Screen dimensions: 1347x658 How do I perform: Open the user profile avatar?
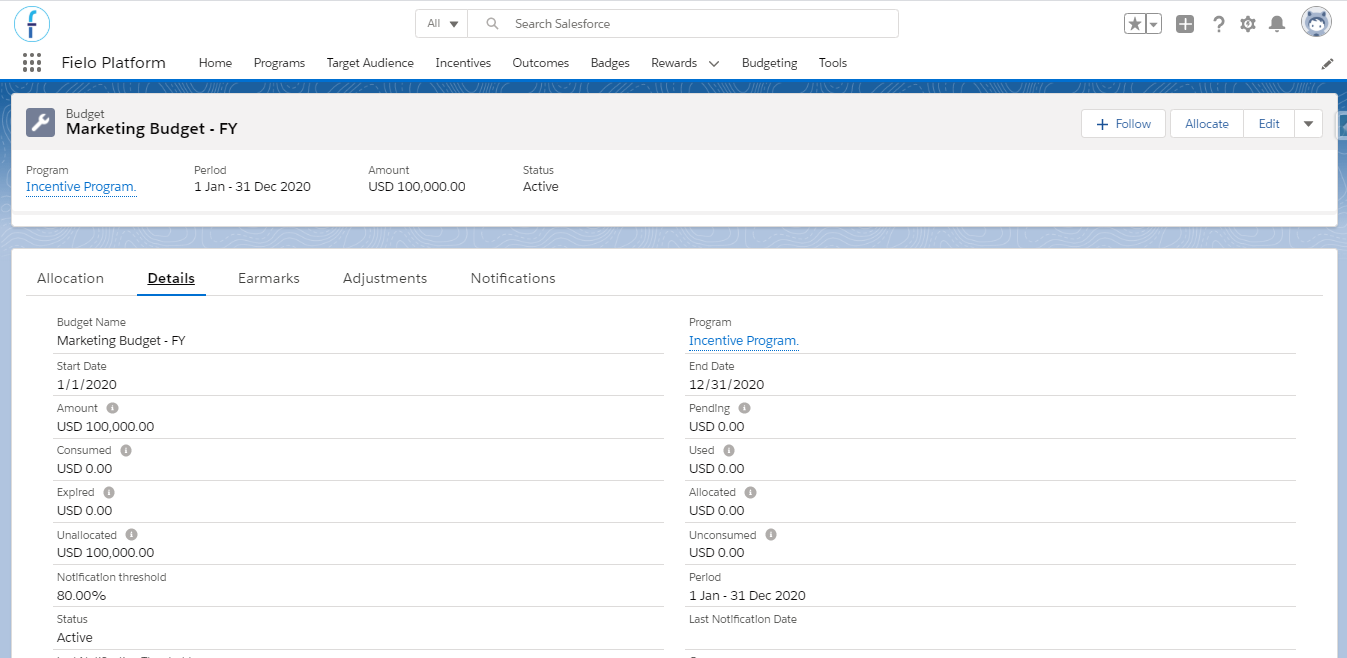coord(1316,22)
